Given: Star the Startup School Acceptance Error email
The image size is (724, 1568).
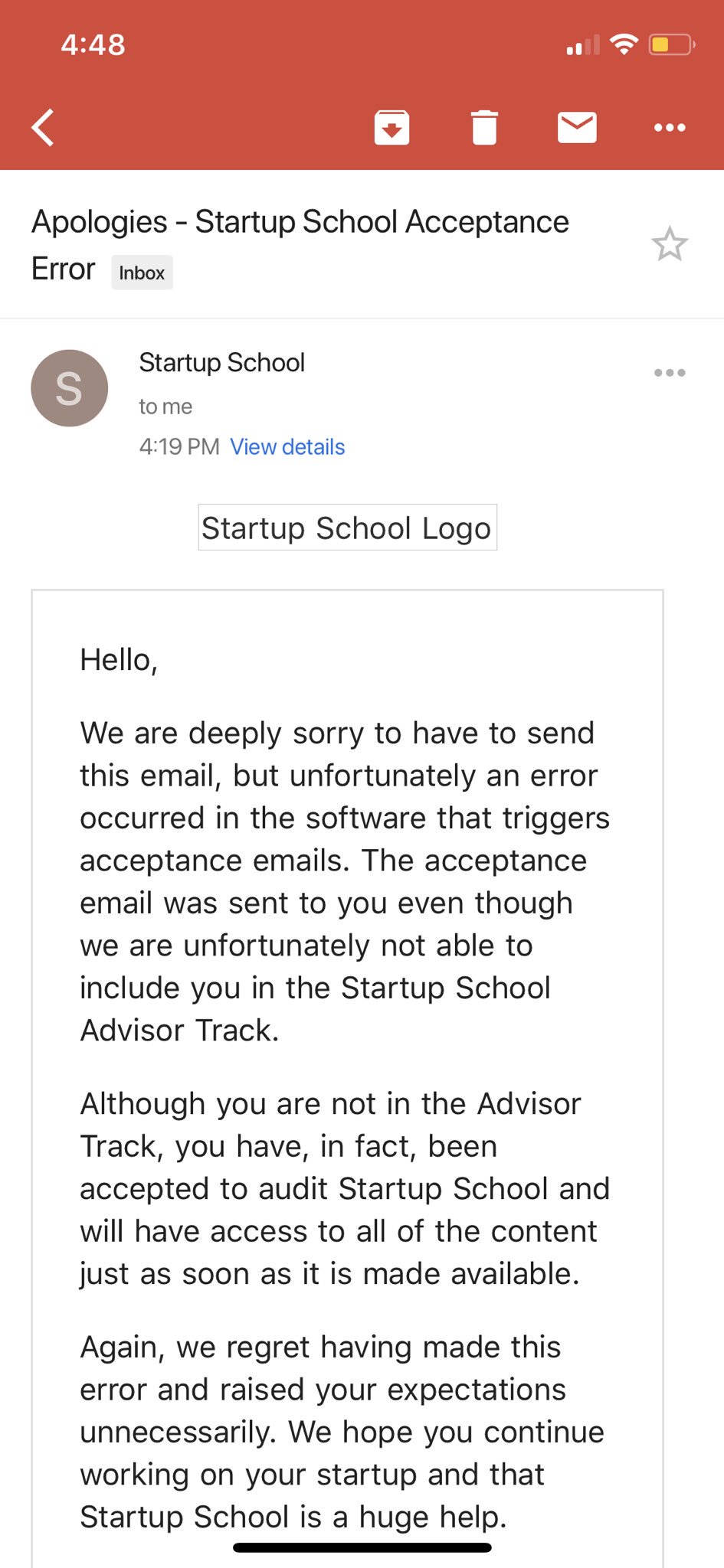Looking at the screenshot, I should tap(670, 244).
